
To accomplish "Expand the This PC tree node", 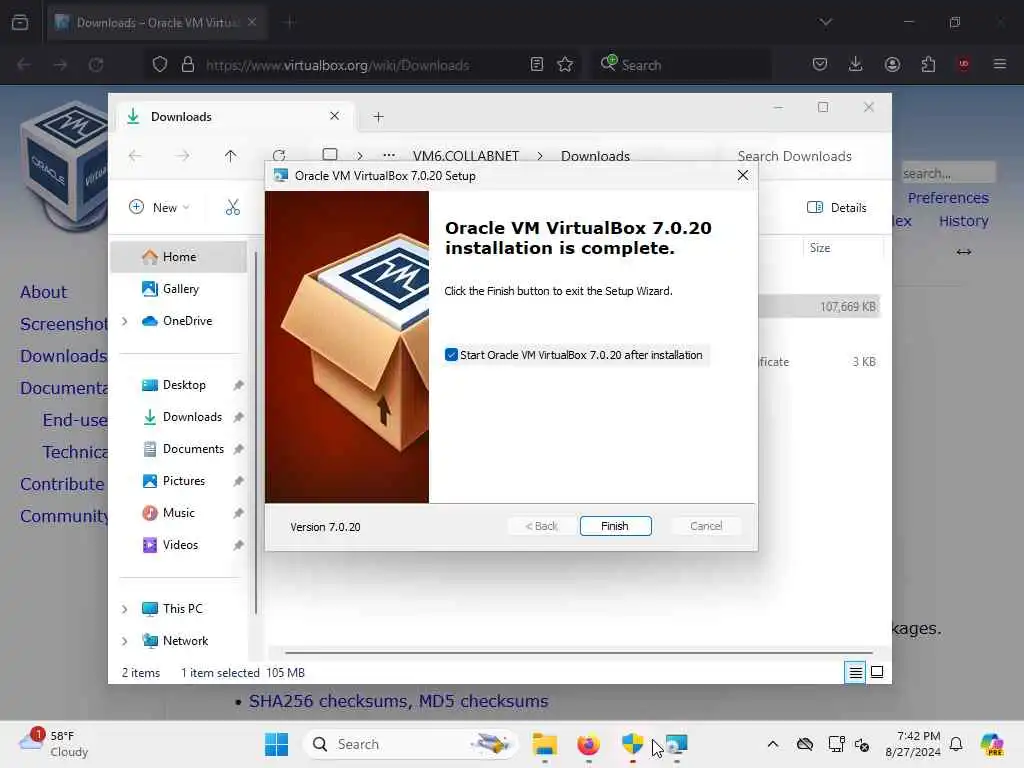I will click(125, 609).
